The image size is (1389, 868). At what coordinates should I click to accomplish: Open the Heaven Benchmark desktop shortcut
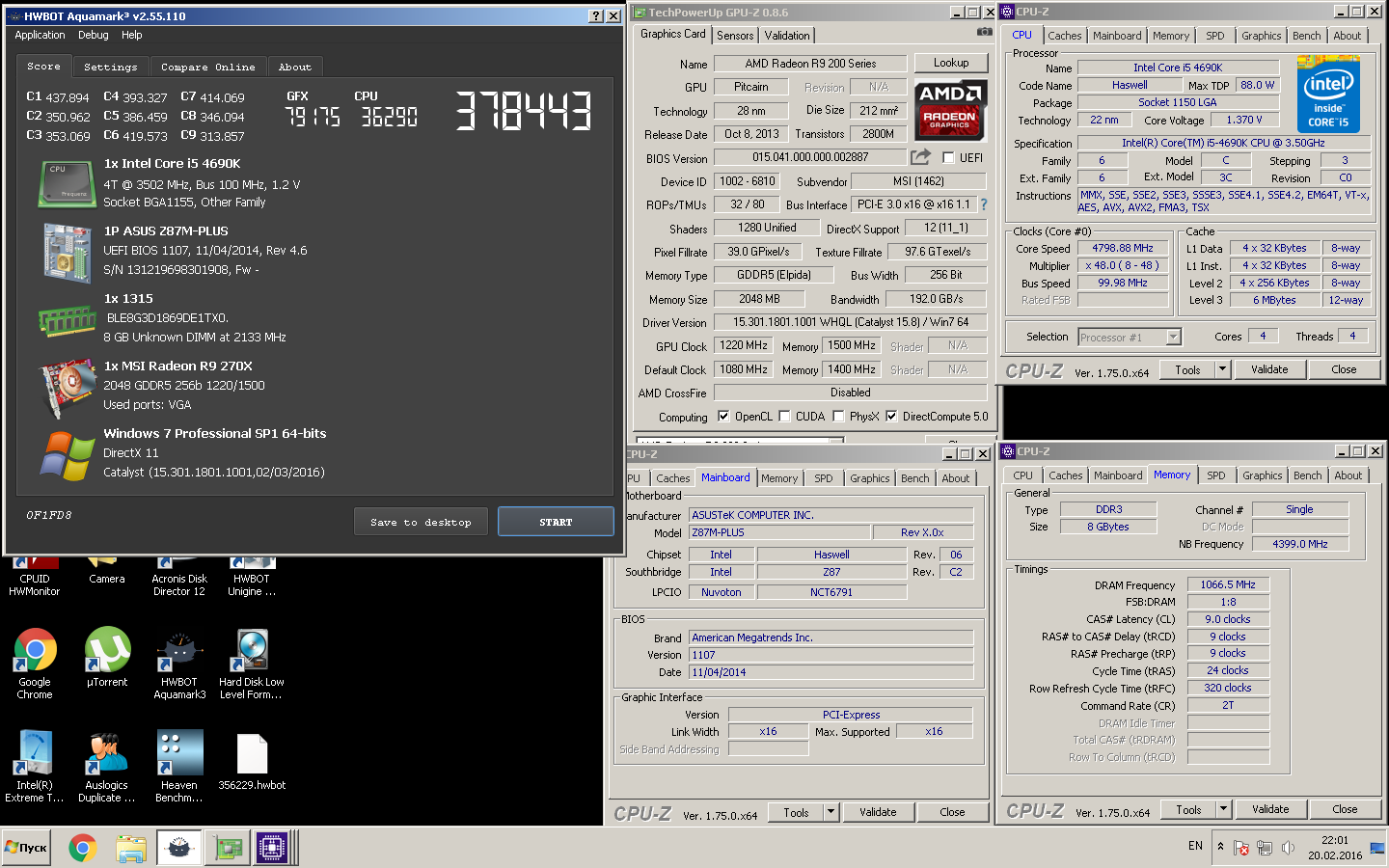point(179,767)
